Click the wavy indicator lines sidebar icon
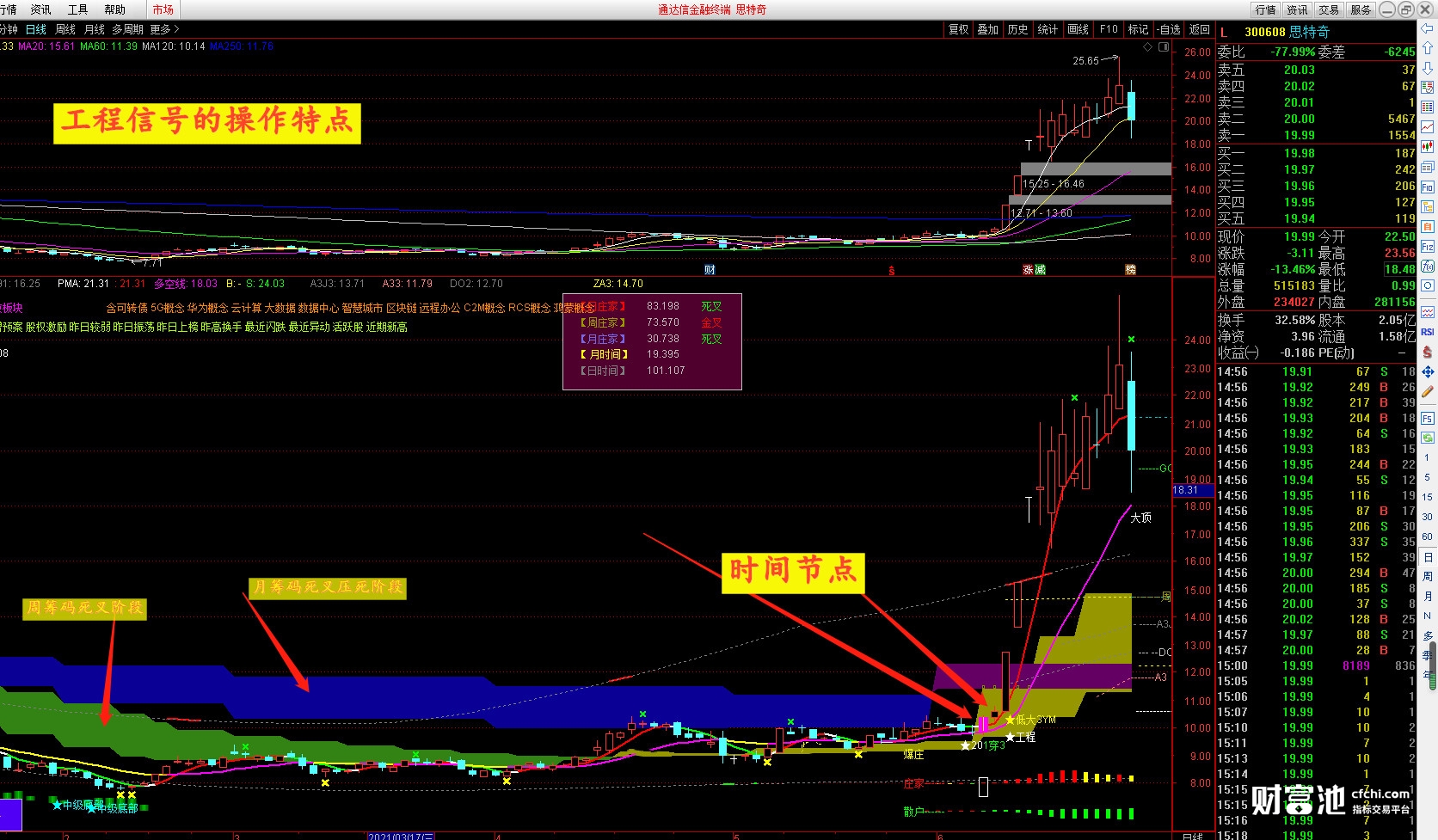The image size is (1438, 840). [x=1428, y=312]
